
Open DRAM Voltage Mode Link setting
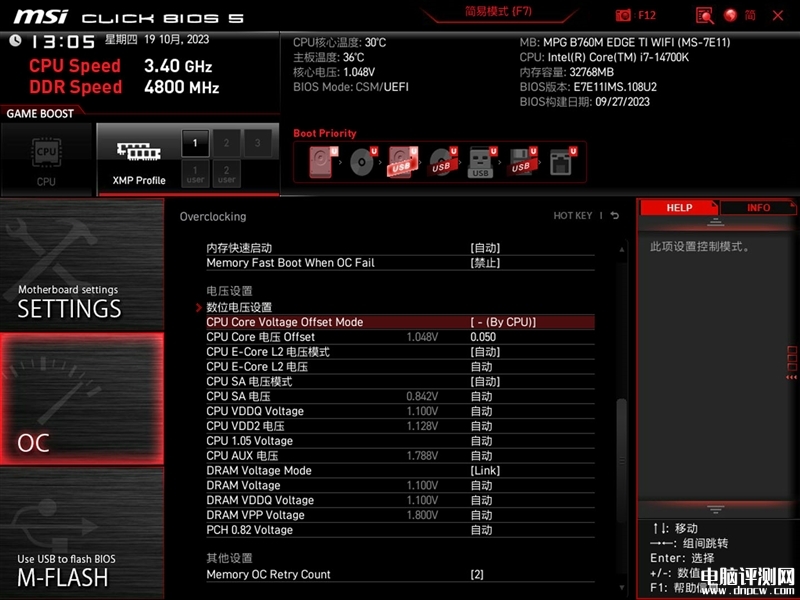pyautogui.click(x=485, y=470)
